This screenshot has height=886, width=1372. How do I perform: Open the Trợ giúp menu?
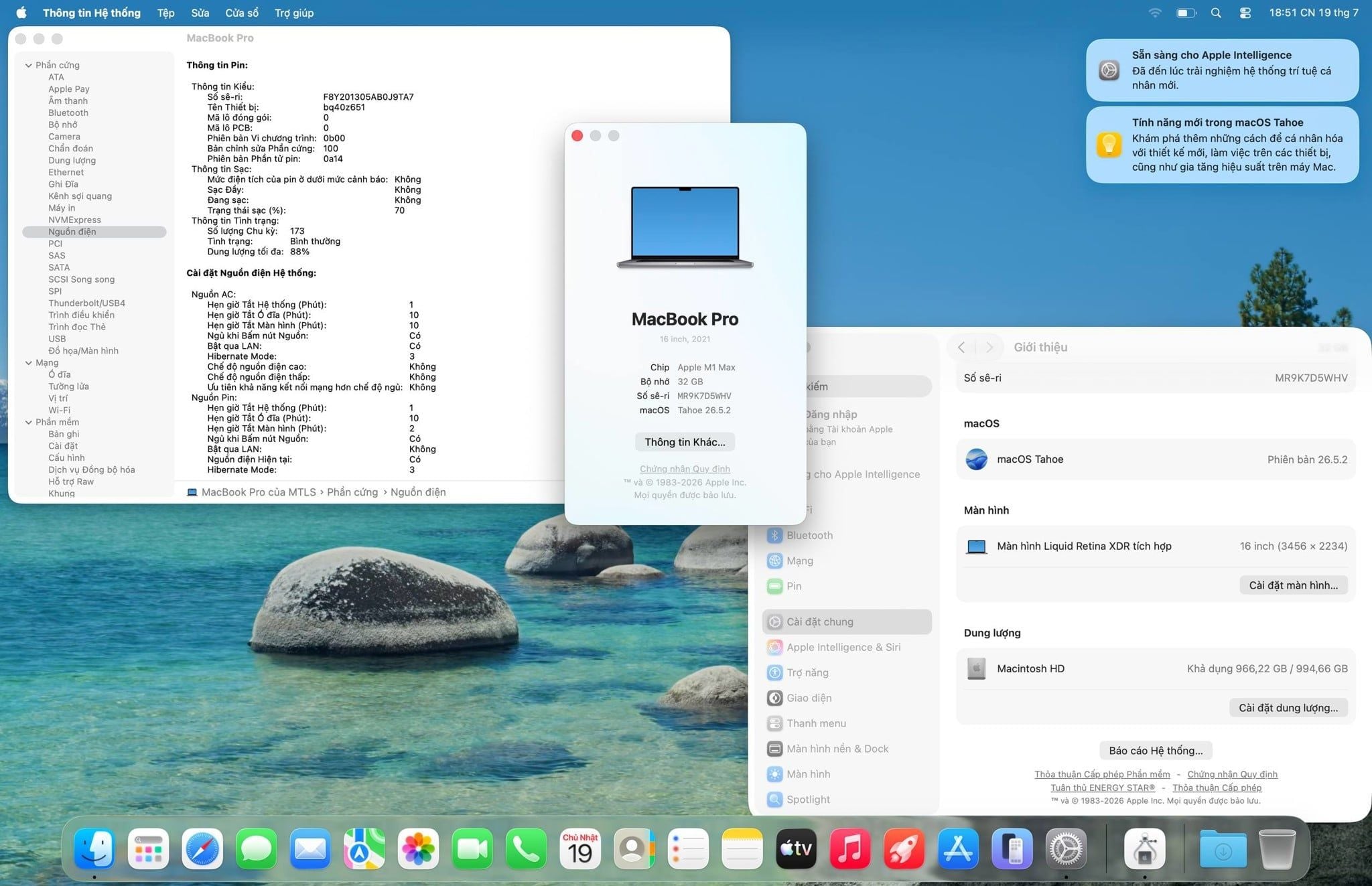[x=294, y=13]
